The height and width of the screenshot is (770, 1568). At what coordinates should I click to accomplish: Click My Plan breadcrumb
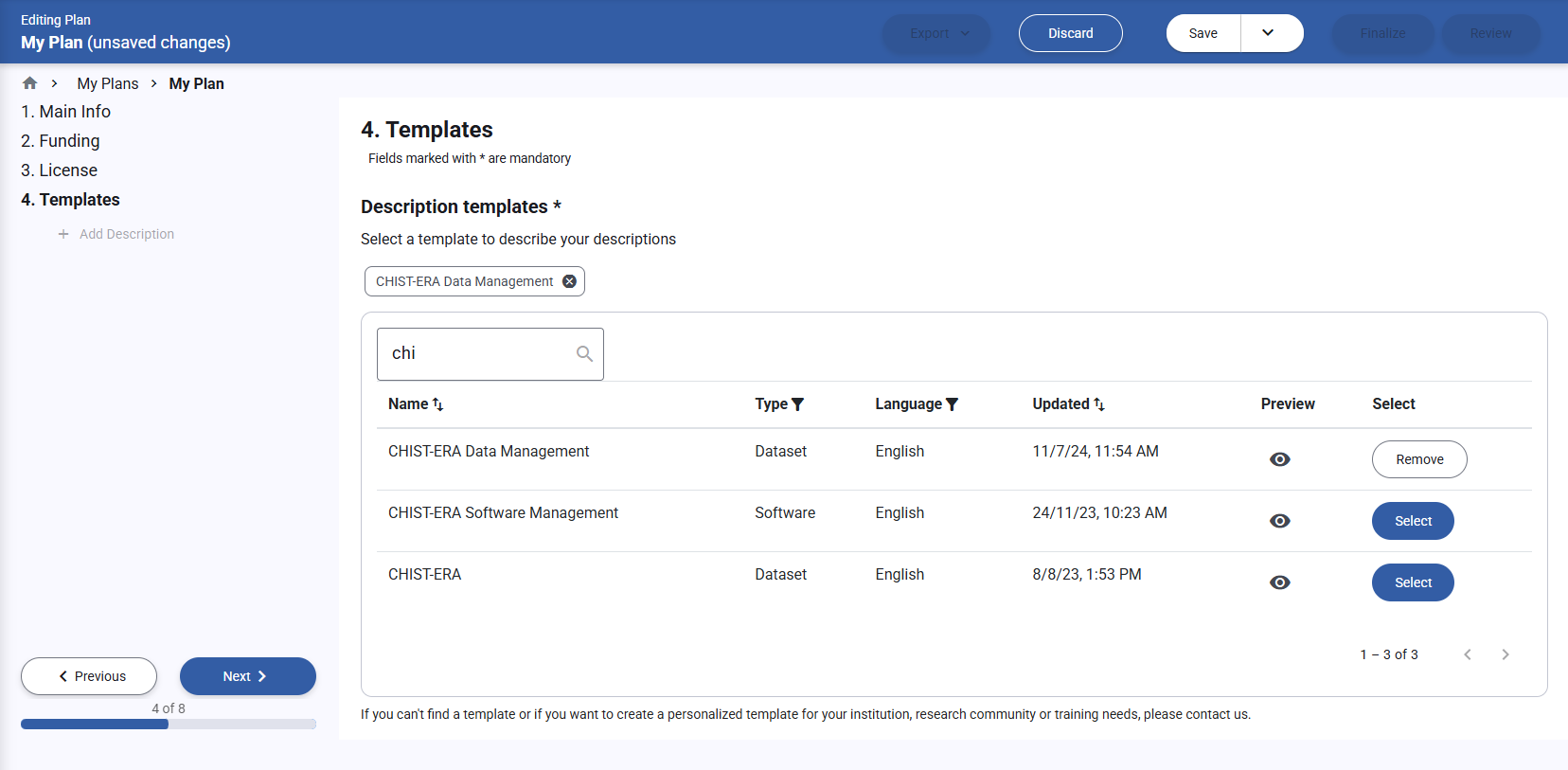[197, 83]
